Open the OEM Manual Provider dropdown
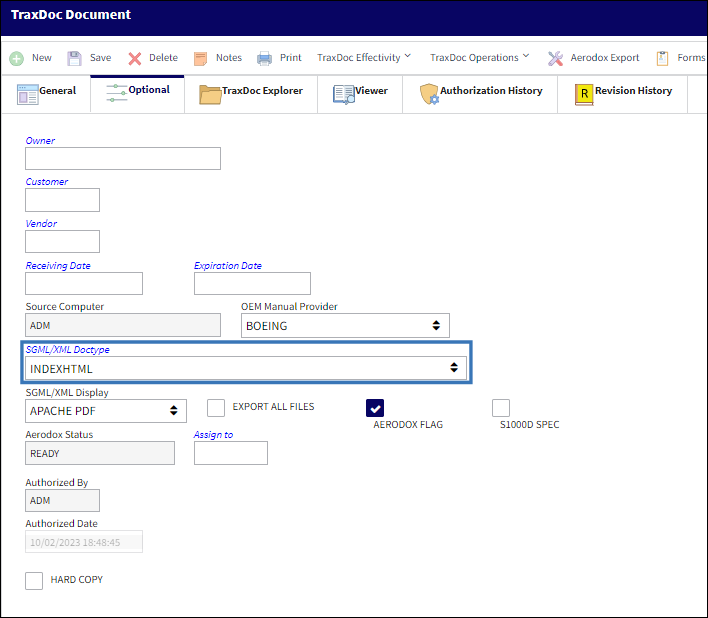This screenshot has height=618, width=708. [345, 325]
